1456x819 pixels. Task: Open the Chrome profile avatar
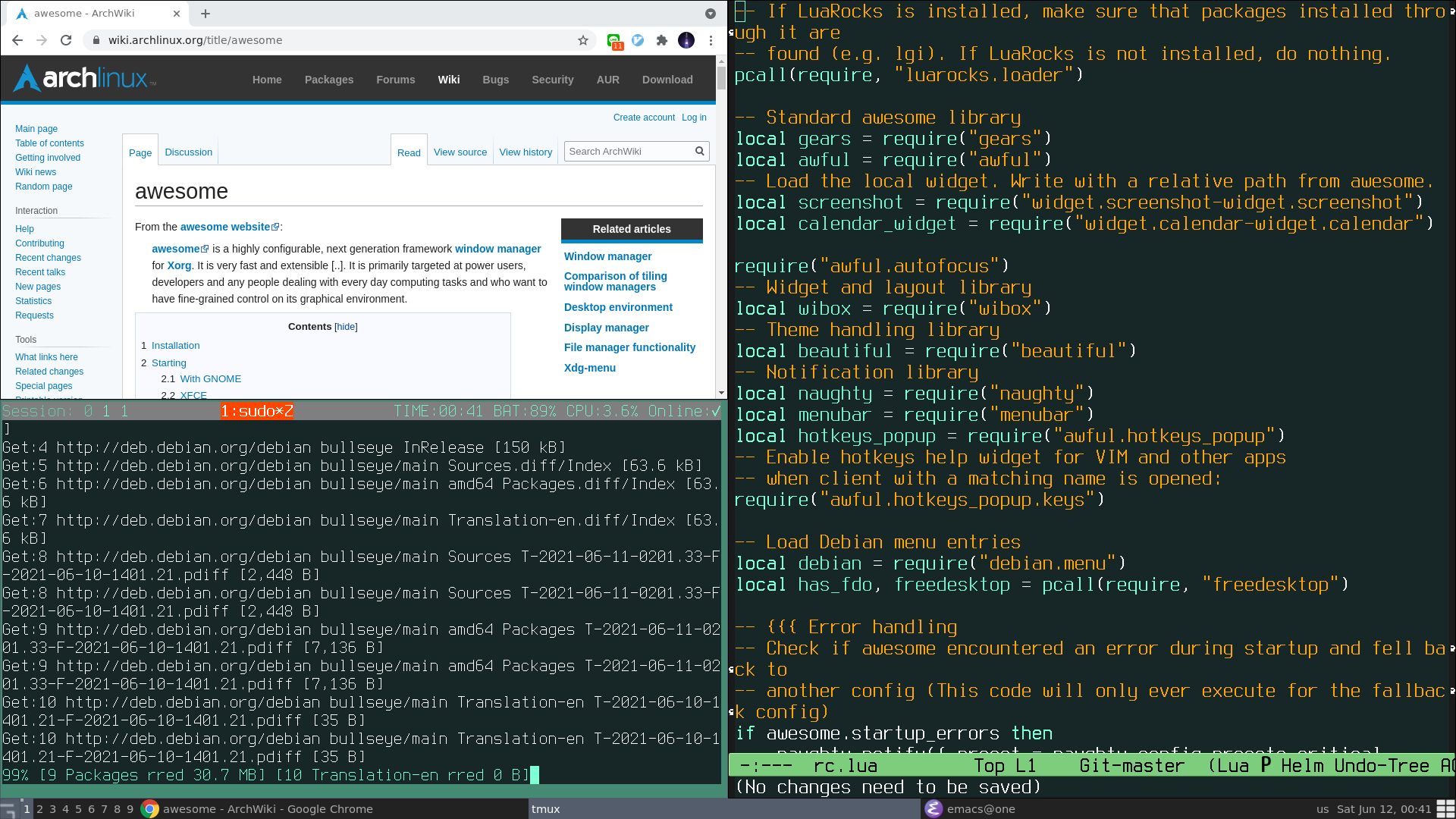pos(686,40)
